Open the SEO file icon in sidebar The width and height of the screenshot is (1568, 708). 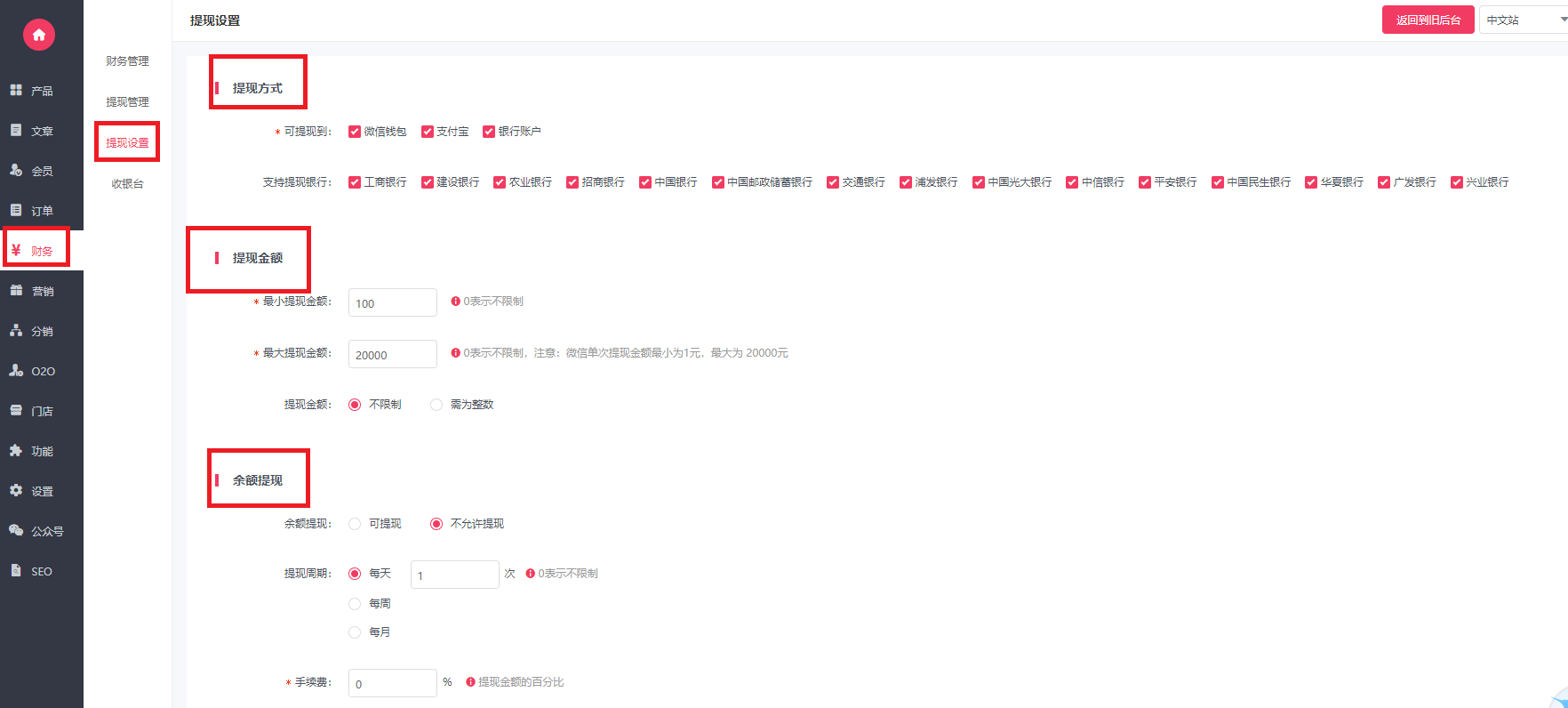pos(16,570)
